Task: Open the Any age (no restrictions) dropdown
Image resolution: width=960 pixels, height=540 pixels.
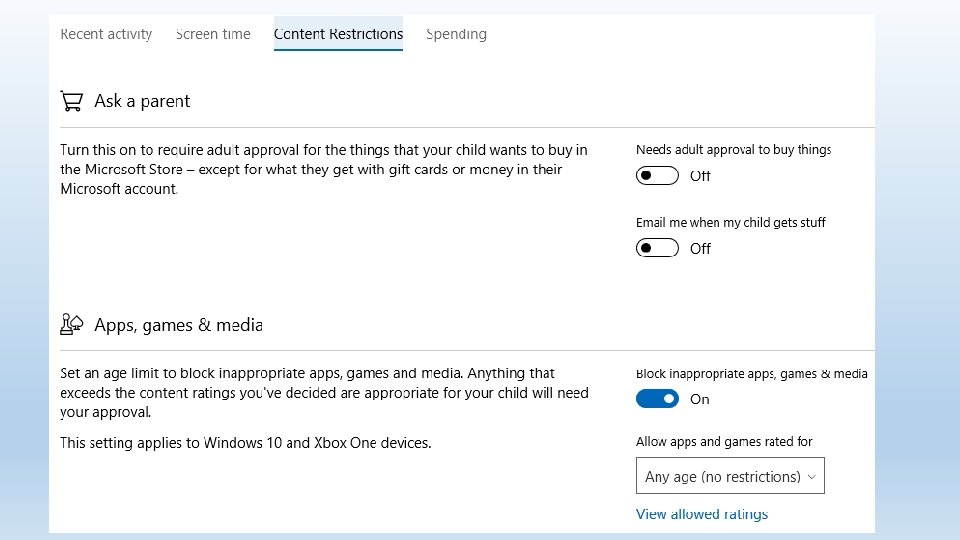Action: coord(729,477)
